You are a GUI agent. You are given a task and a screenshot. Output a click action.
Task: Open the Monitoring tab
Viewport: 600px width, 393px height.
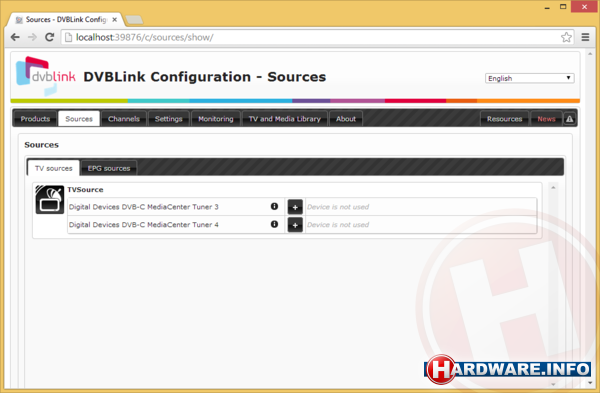[x=215, y=119]
